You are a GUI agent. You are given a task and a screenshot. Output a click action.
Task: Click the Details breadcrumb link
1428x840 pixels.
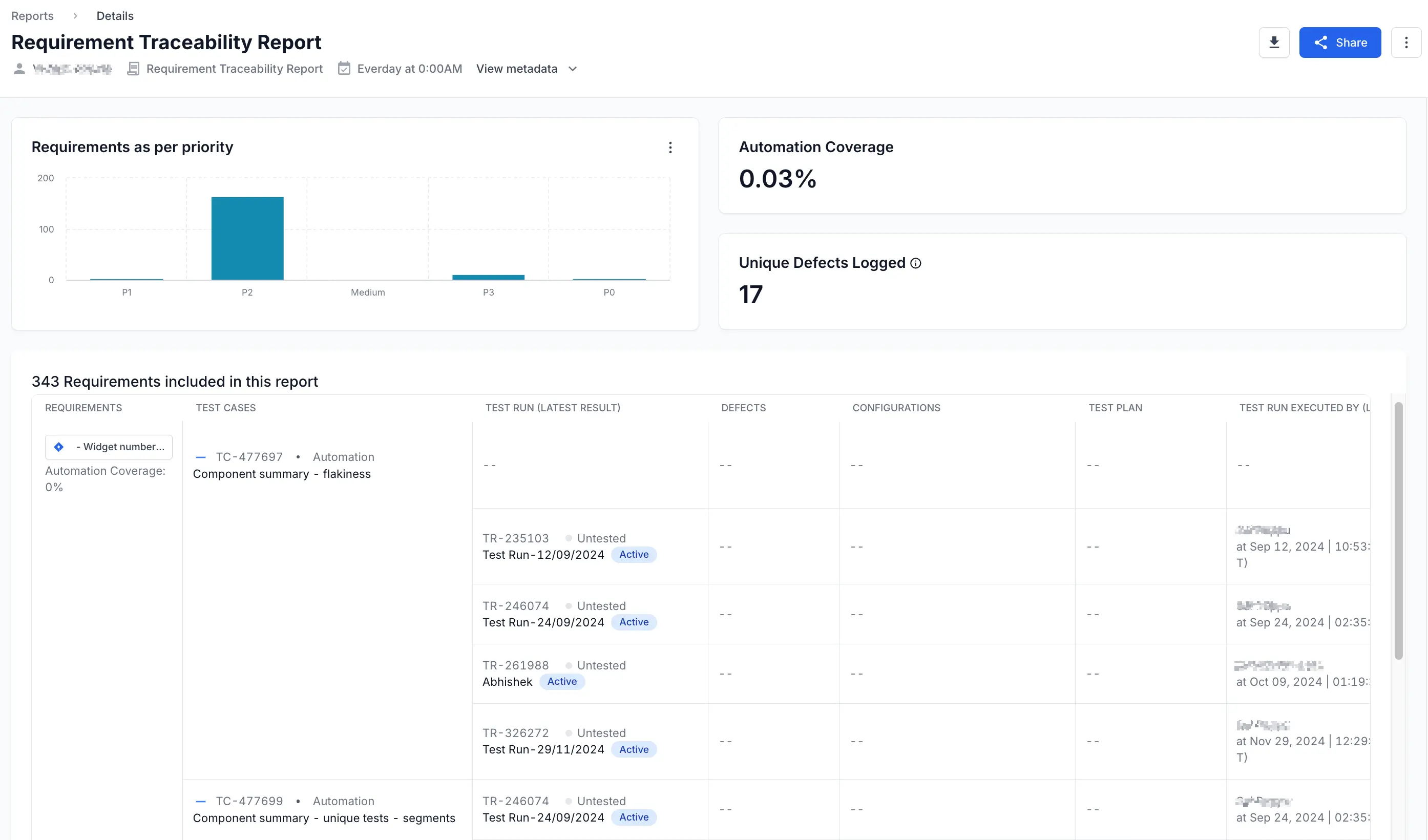tap(115, 15)
